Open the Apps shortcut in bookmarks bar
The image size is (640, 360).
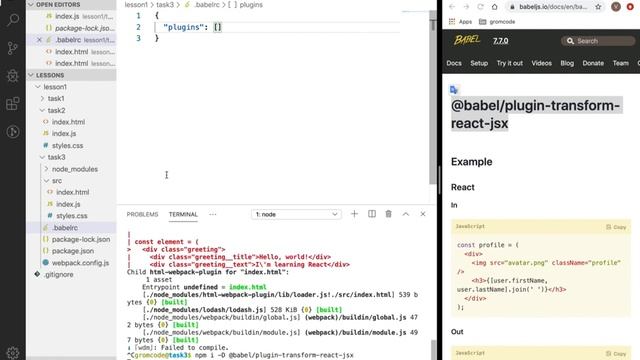click(460, 22)
